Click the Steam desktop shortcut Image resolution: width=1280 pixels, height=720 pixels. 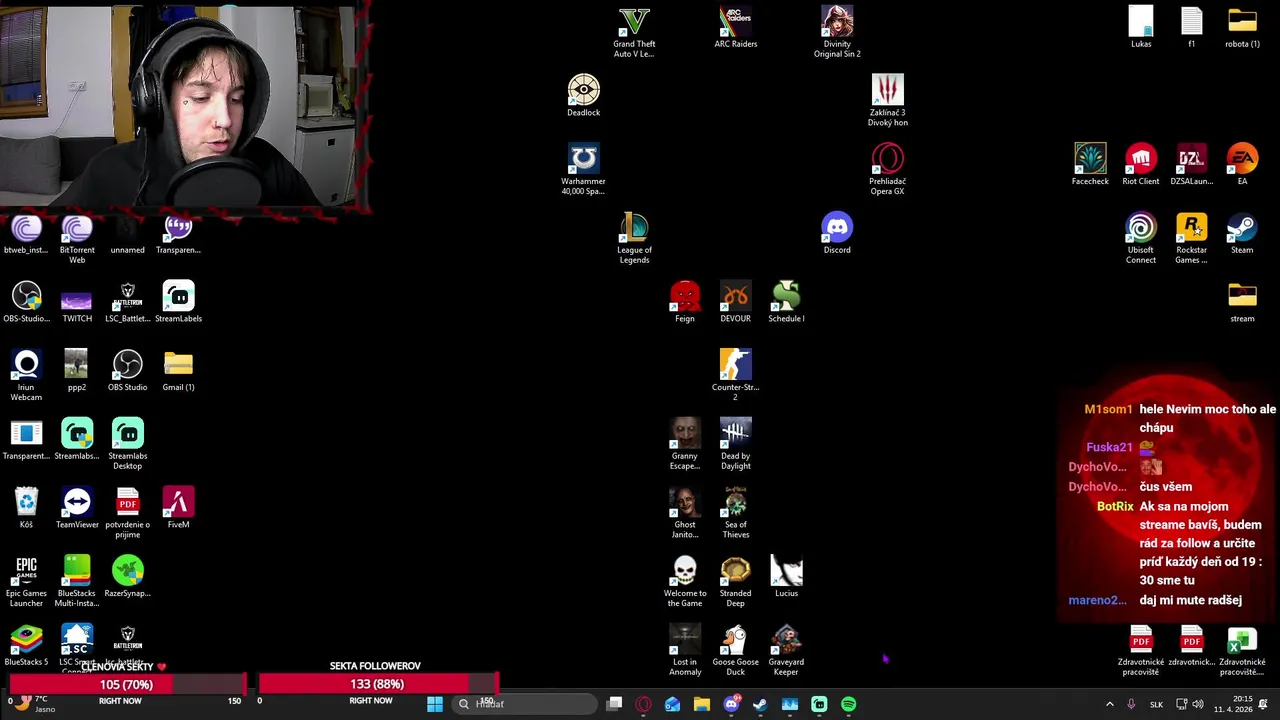(x=1242, y=234)
